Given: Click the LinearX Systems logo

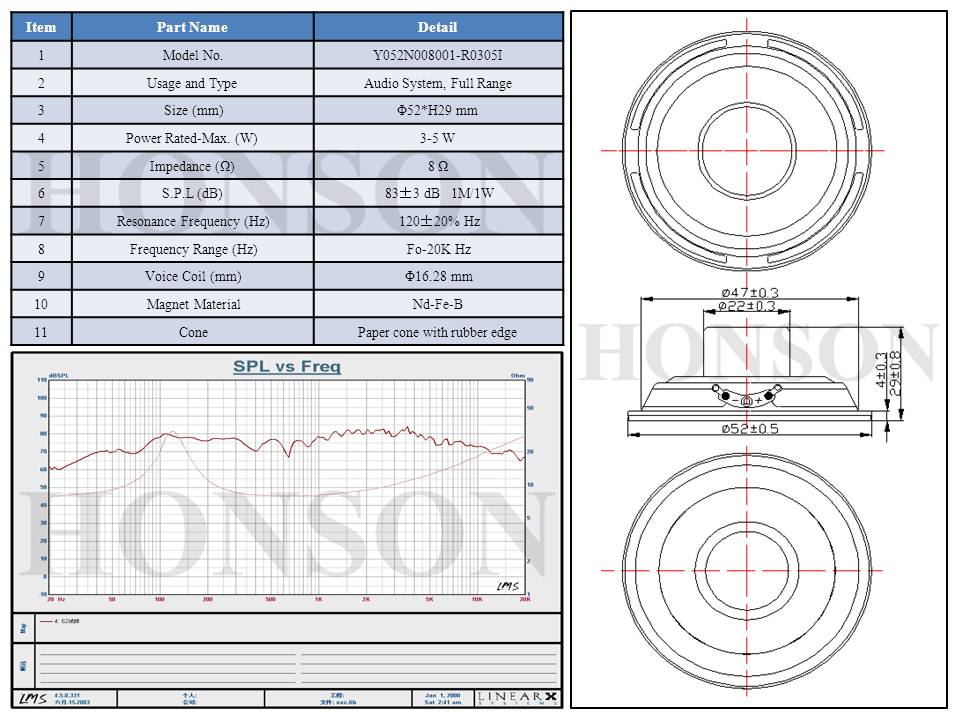Looking at the screenshot, I should click(517, 697).
